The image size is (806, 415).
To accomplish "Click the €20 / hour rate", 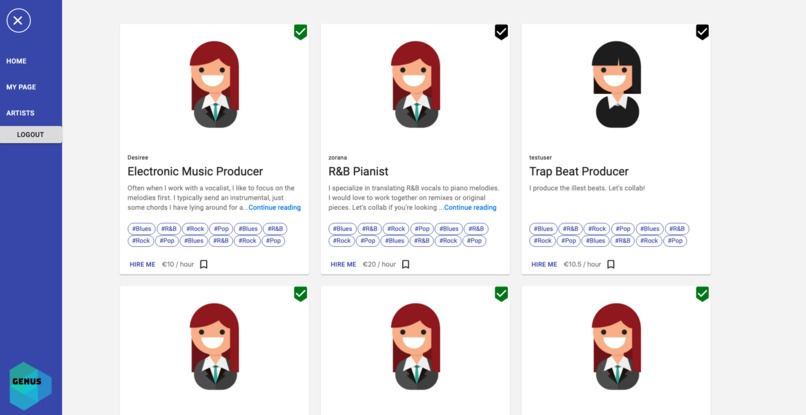I will (379, 264).
